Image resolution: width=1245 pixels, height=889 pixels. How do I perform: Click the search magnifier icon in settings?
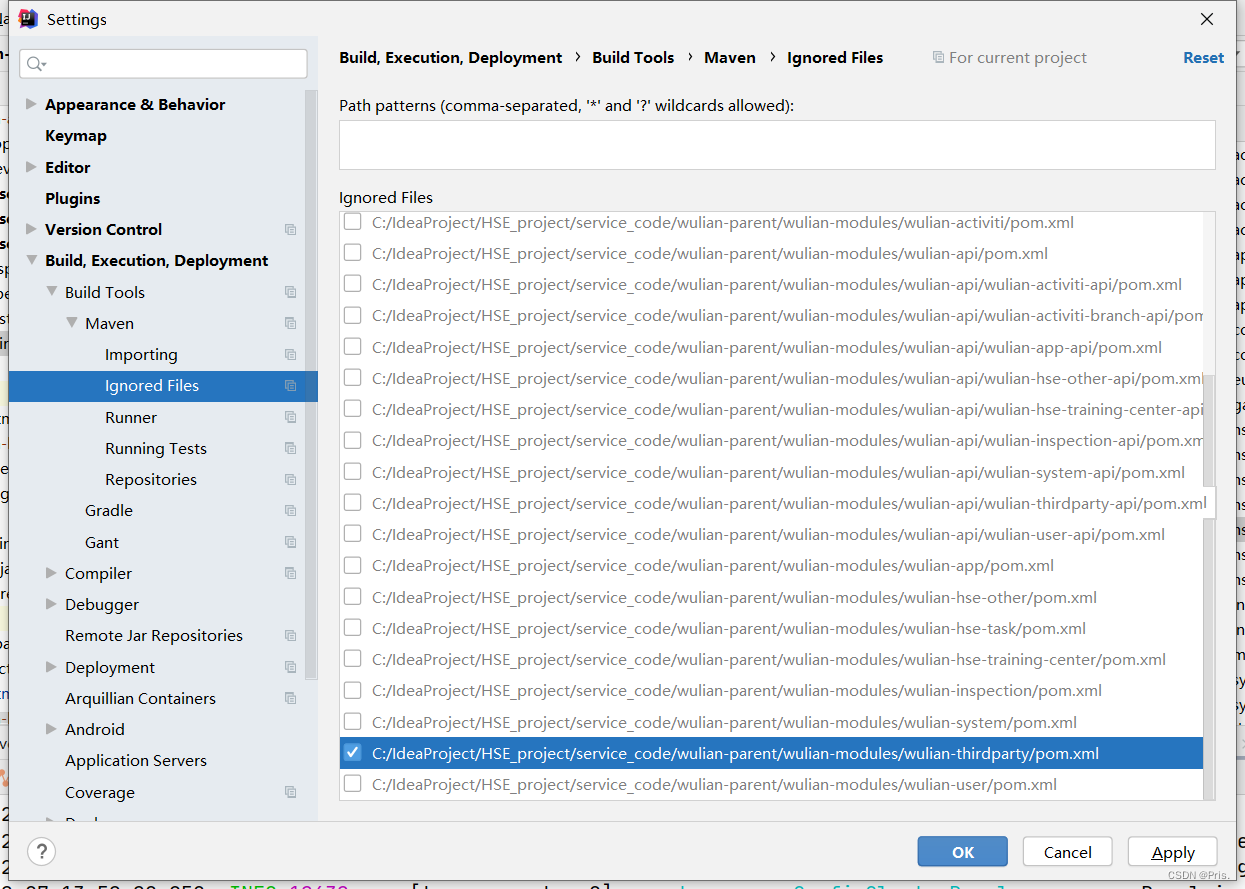[x=36, y=64]
